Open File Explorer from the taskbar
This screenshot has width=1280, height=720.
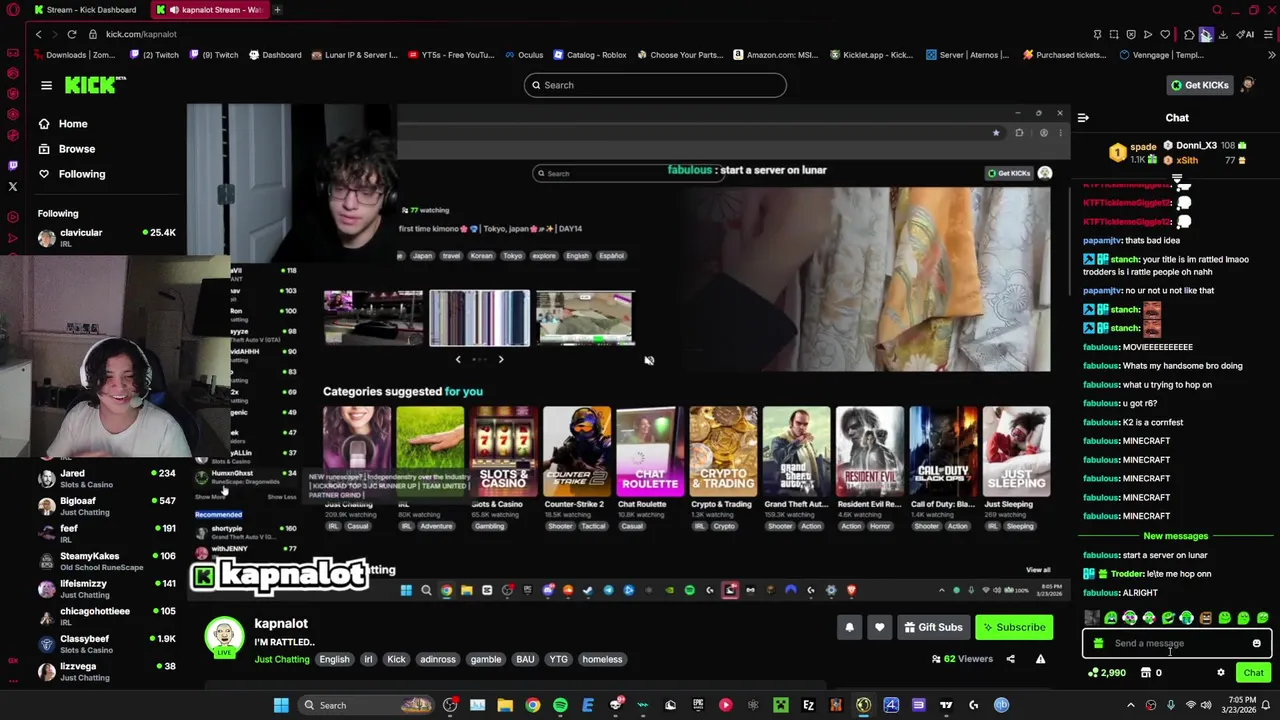coord(505,705)
